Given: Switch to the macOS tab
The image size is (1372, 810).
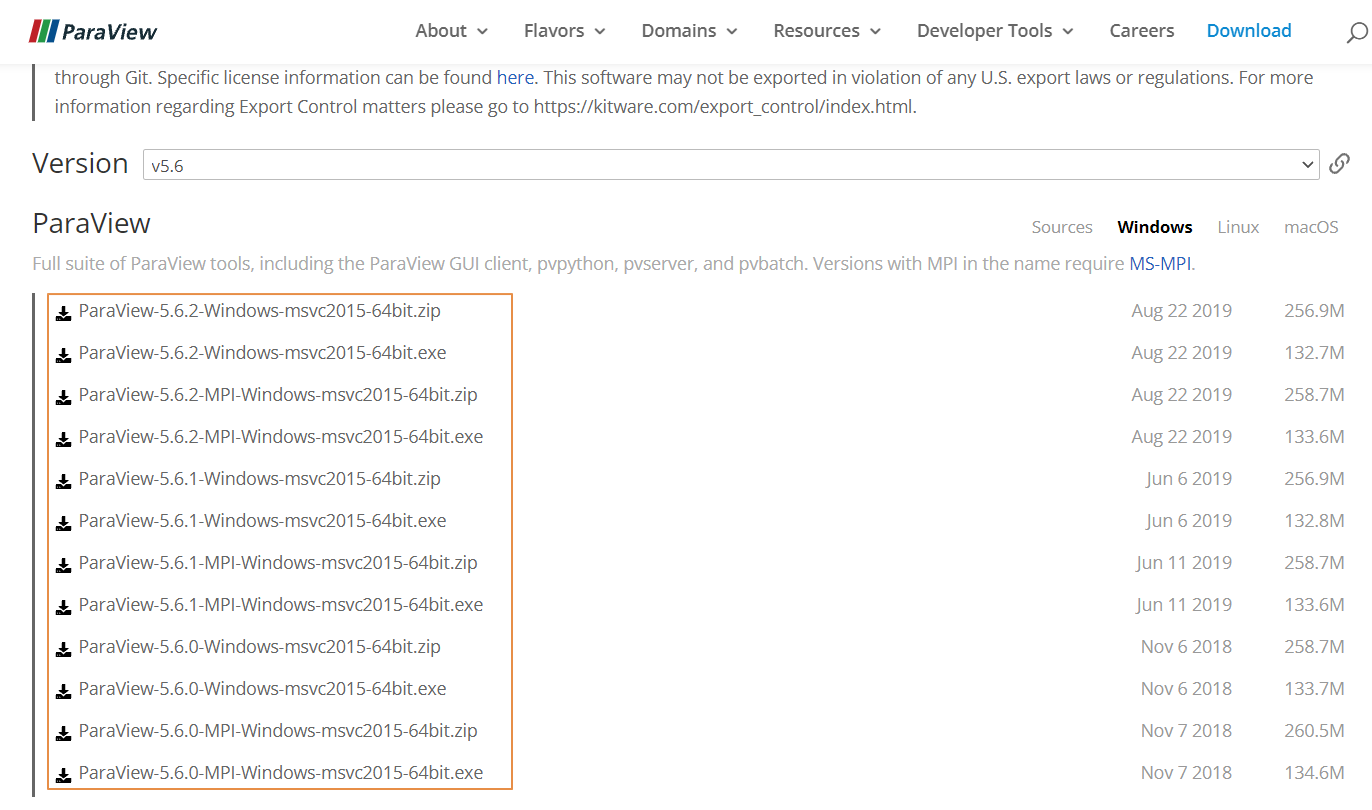Looking at the screenshot, I should point(1311,227).
